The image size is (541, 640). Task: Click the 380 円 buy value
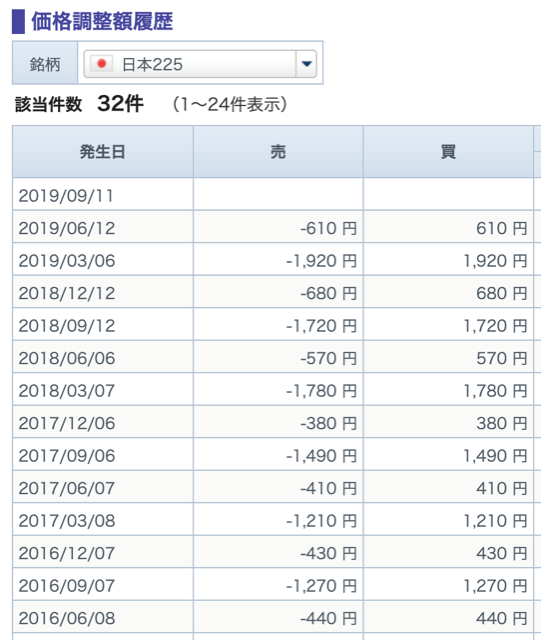tap(502, 423)
